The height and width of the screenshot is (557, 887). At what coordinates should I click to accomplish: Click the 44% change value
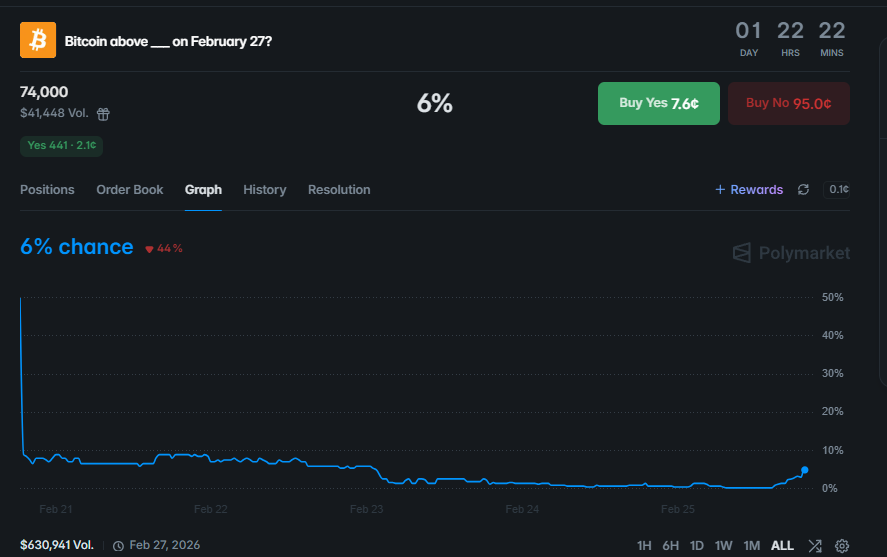point(170,248)
